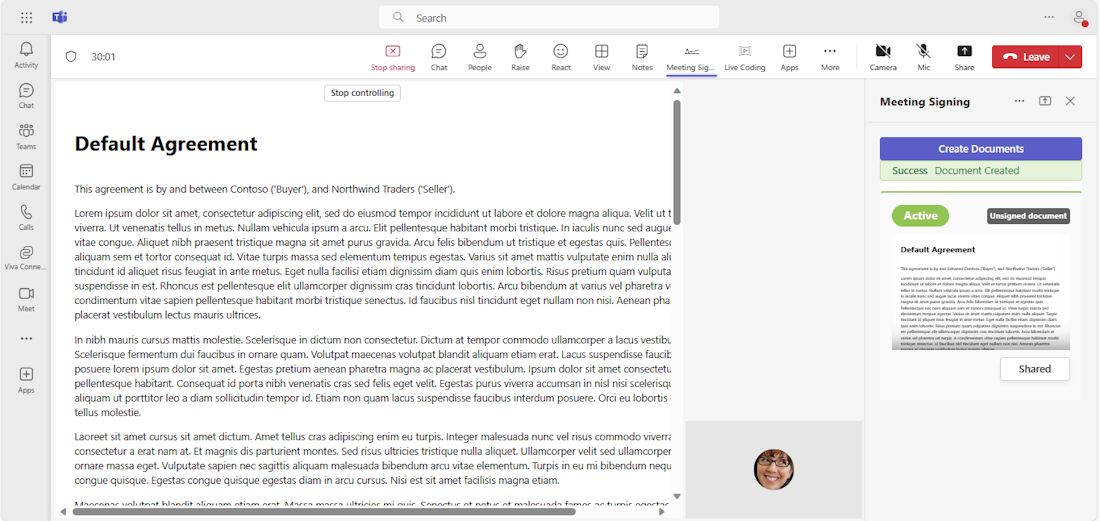
Task: Open More meeting actions
Action: click(830, 57)
